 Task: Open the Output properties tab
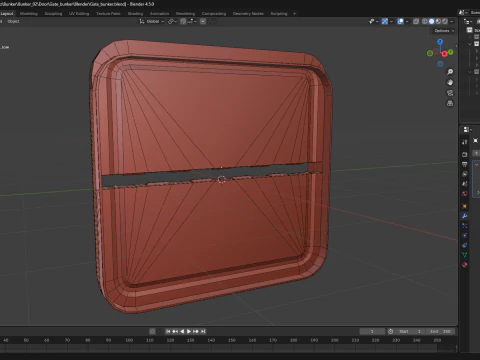coord(465,164)
